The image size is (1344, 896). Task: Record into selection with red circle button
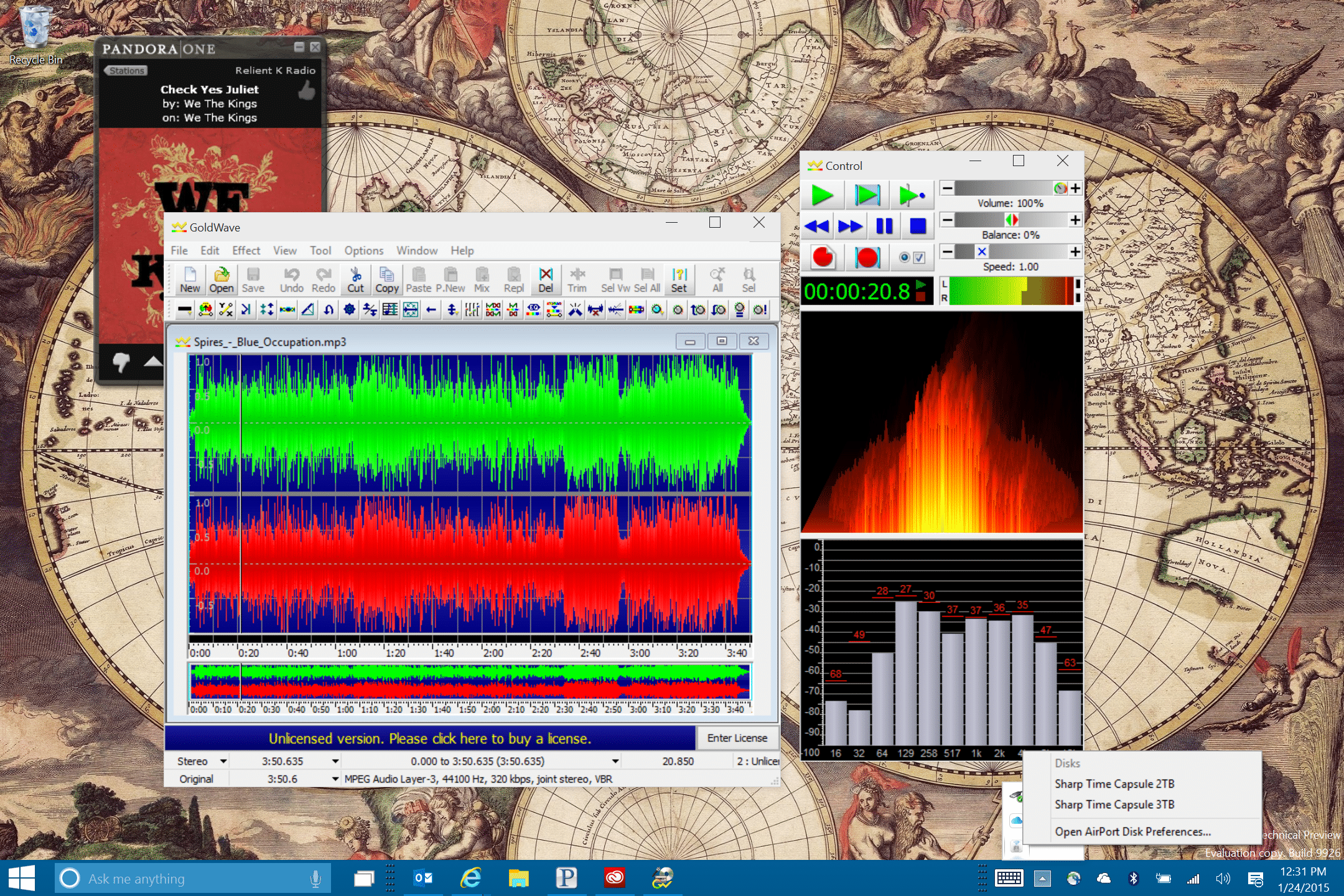867,257
